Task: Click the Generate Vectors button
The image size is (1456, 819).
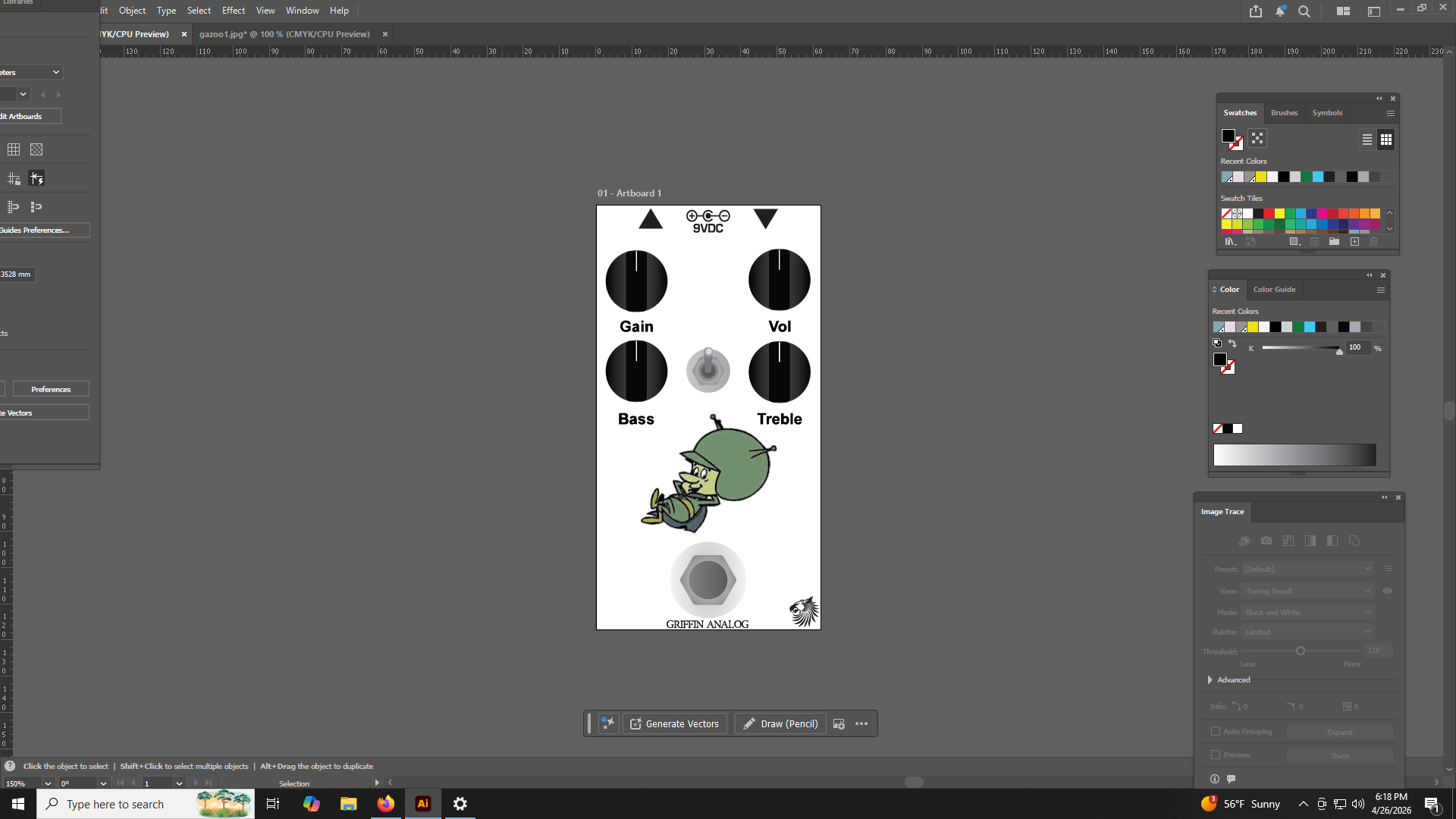Action: click(x=674, y=723)
